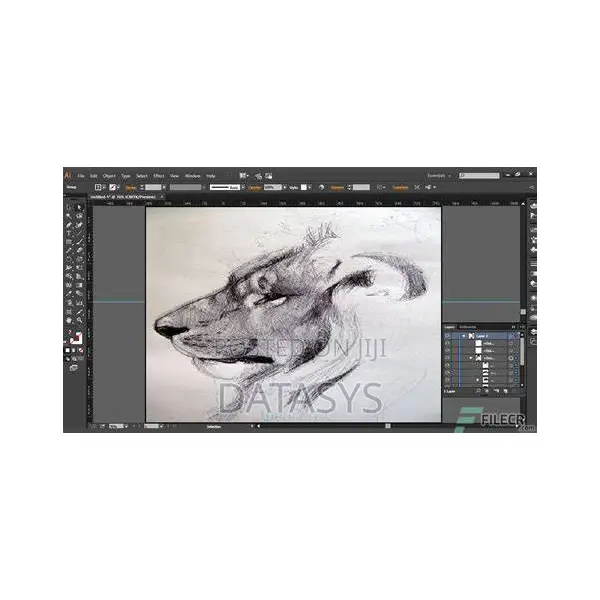
Task: Toggle visibility eye of Layer 1
Action: point(448,336)
